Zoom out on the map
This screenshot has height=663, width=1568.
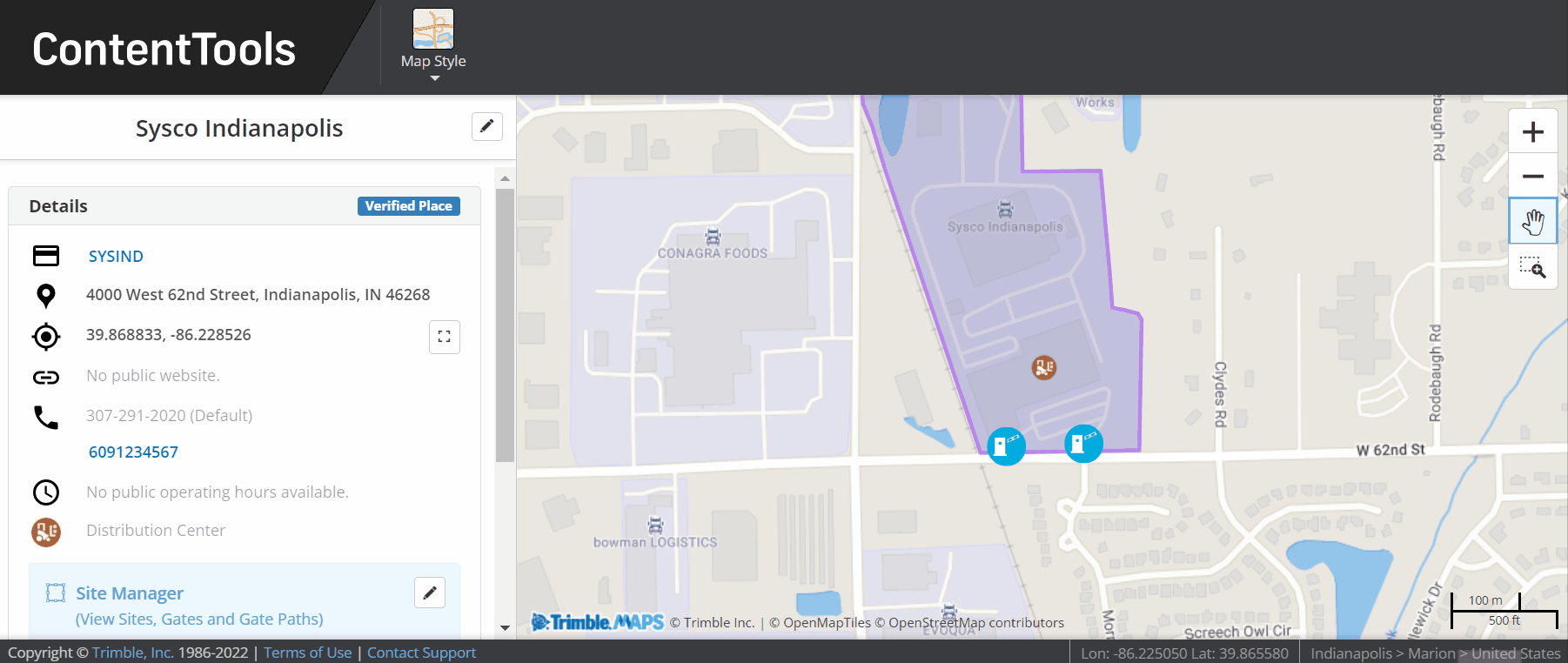1533,176
